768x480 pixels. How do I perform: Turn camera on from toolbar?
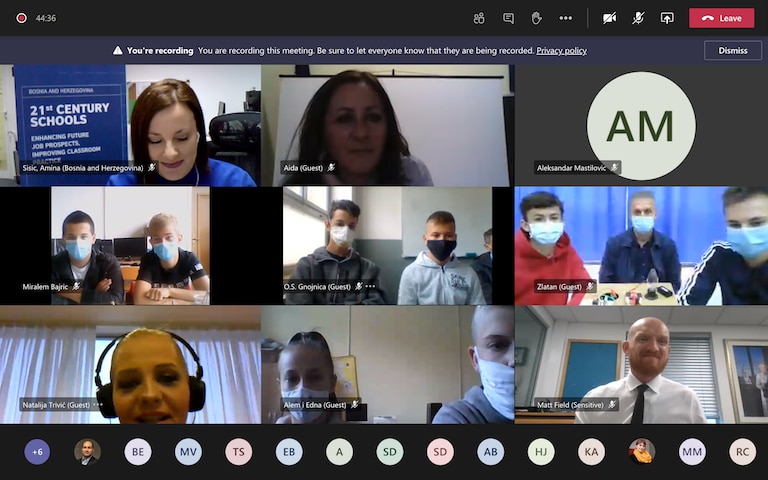(609, 18)
